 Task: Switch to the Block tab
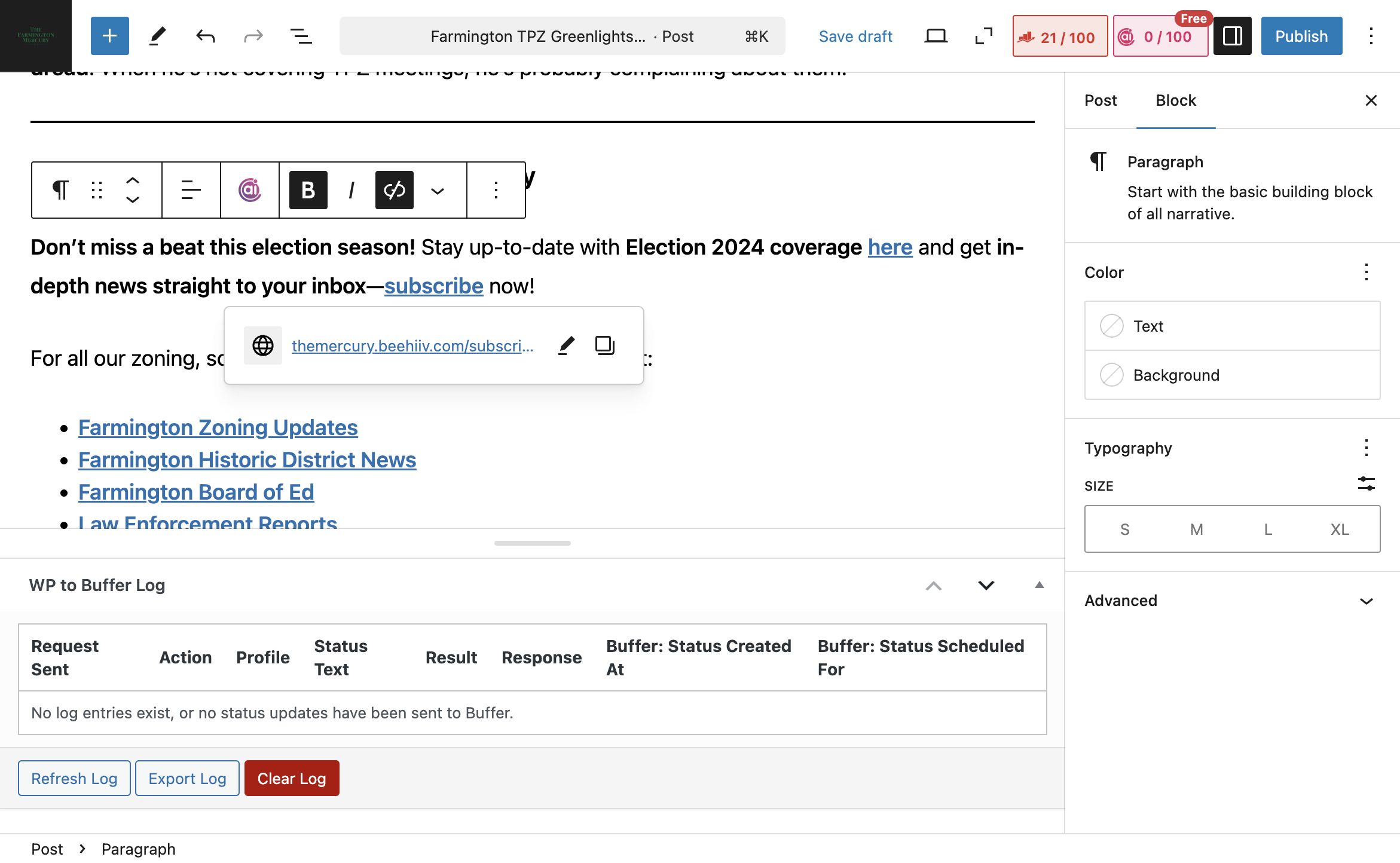1175,100
